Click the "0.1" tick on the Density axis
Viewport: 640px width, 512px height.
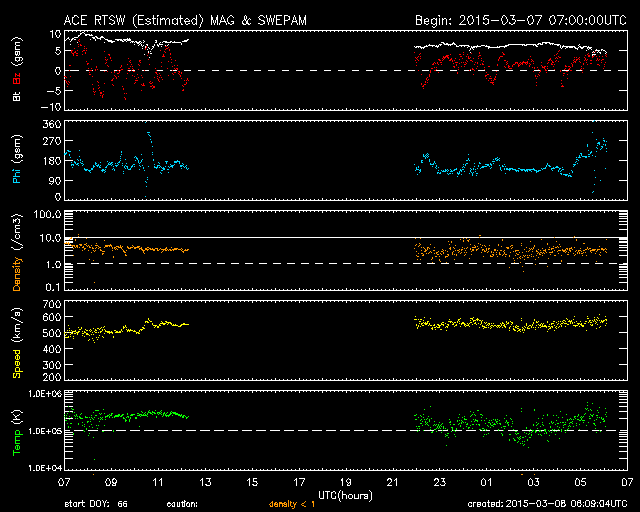(53, 287)
